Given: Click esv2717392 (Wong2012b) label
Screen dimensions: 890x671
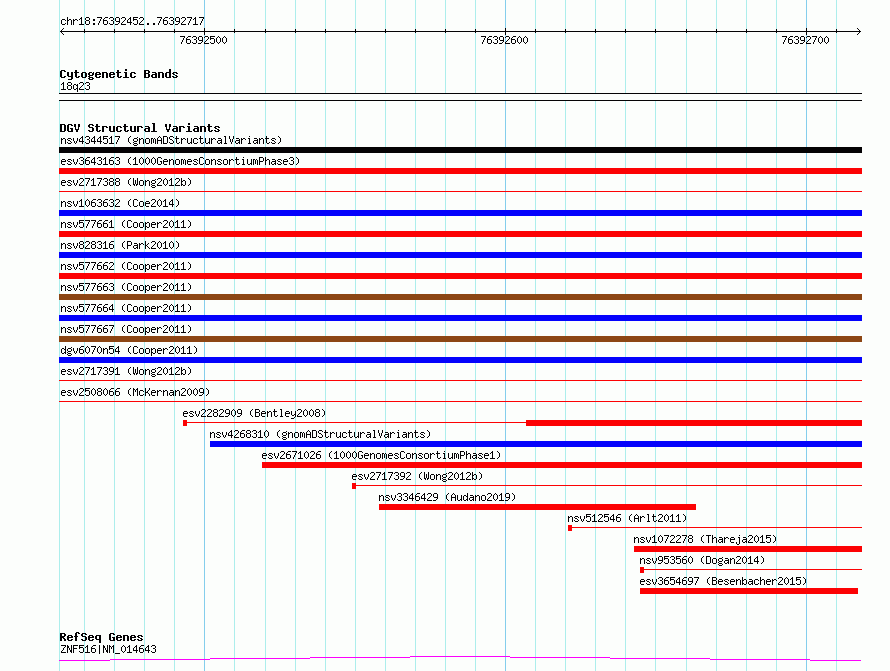Looking at the screenshot, I should pos(417,476).
